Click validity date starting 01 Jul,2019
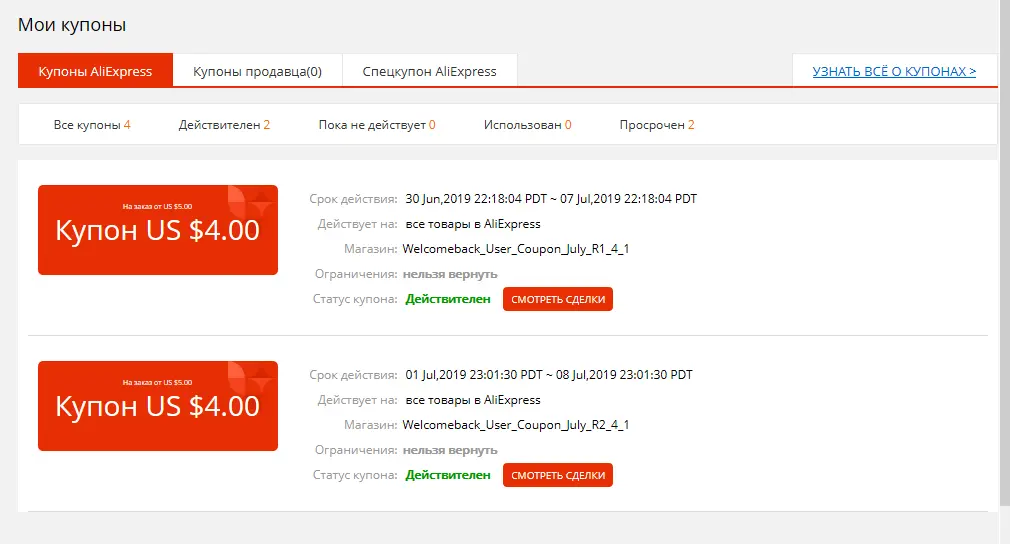Viewport: 1010px width, 544px height. click(549, 374)
